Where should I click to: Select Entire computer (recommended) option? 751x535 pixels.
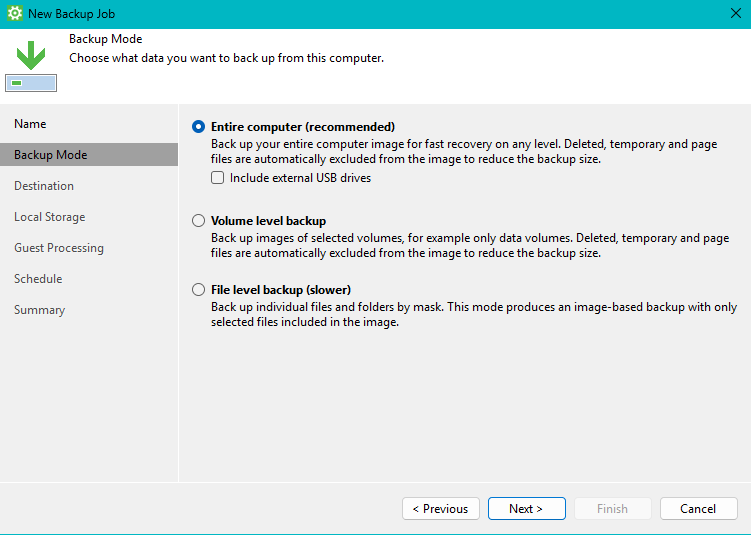click(199, 127)
